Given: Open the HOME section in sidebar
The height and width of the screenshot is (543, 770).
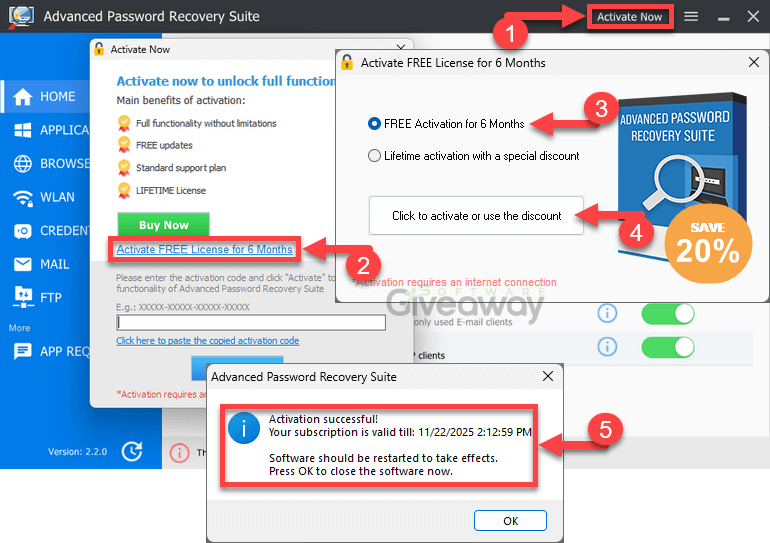Looking at the screenshot, I should (47, 96).
